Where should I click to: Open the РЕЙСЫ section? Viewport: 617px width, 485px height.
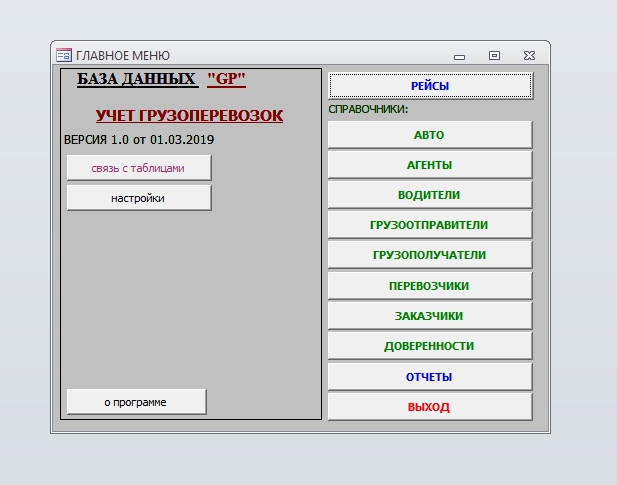[x=430, y=86]
